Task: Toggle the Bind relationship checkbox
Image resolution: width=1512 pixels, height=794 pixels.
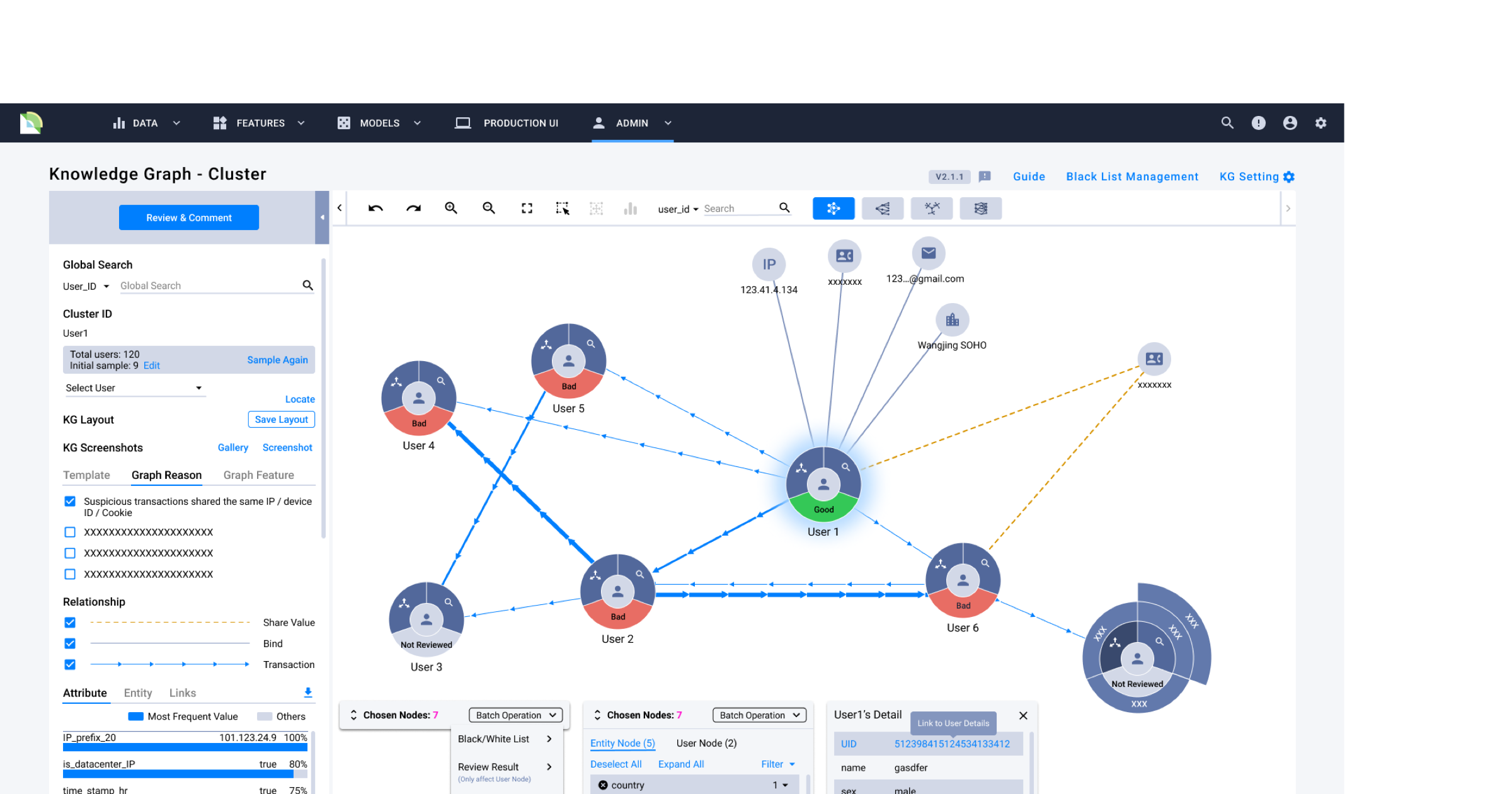Action: point(70,643)
